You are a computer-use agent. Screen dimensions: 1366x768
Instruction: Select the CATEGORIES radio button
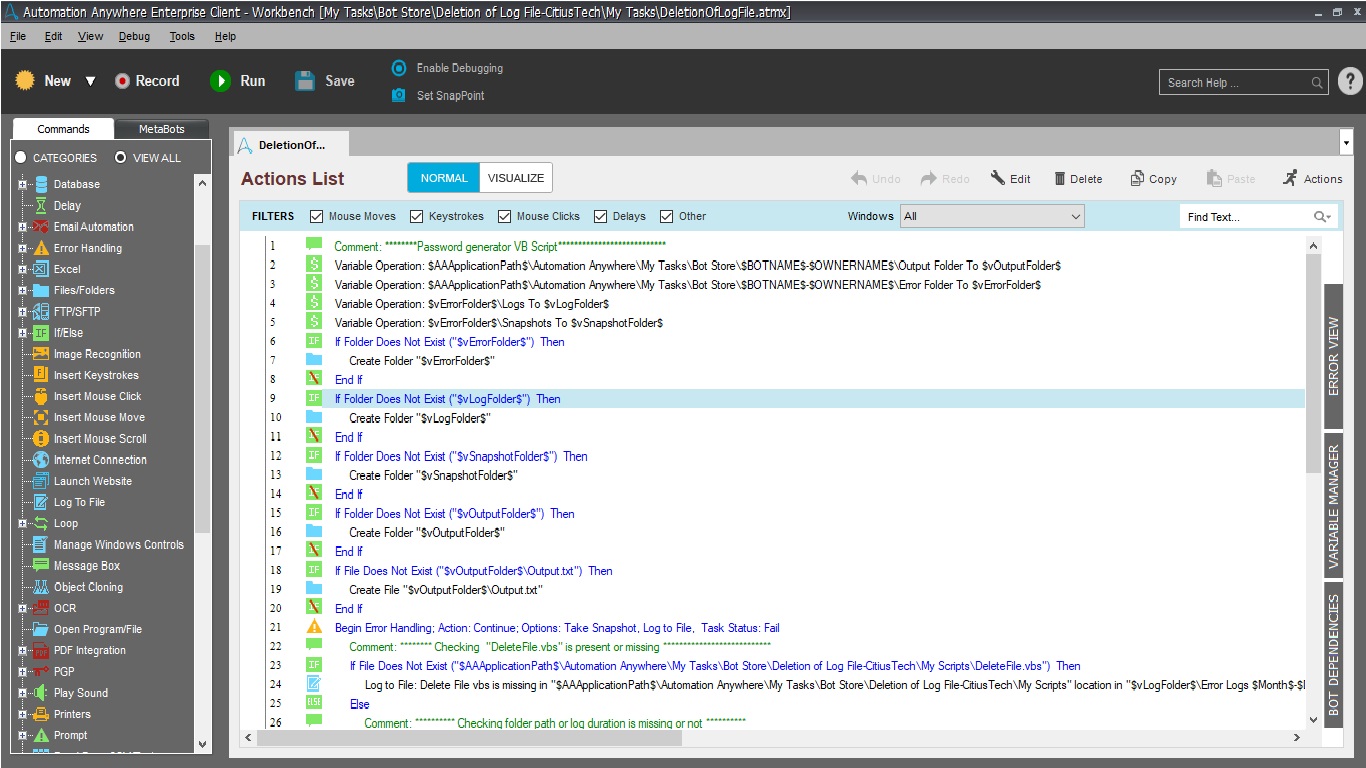(x=21, y=158)
